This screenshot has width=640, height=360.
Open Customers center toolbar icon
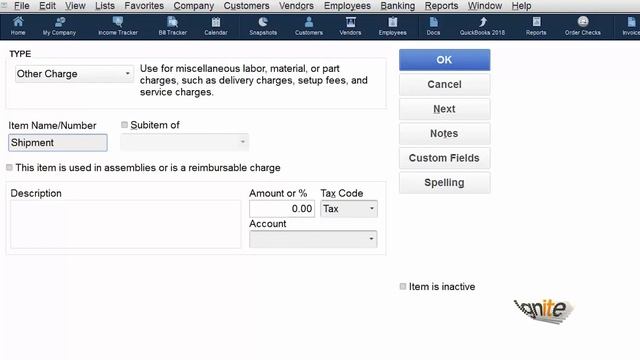pyautogui.click(x=309, y=26)
